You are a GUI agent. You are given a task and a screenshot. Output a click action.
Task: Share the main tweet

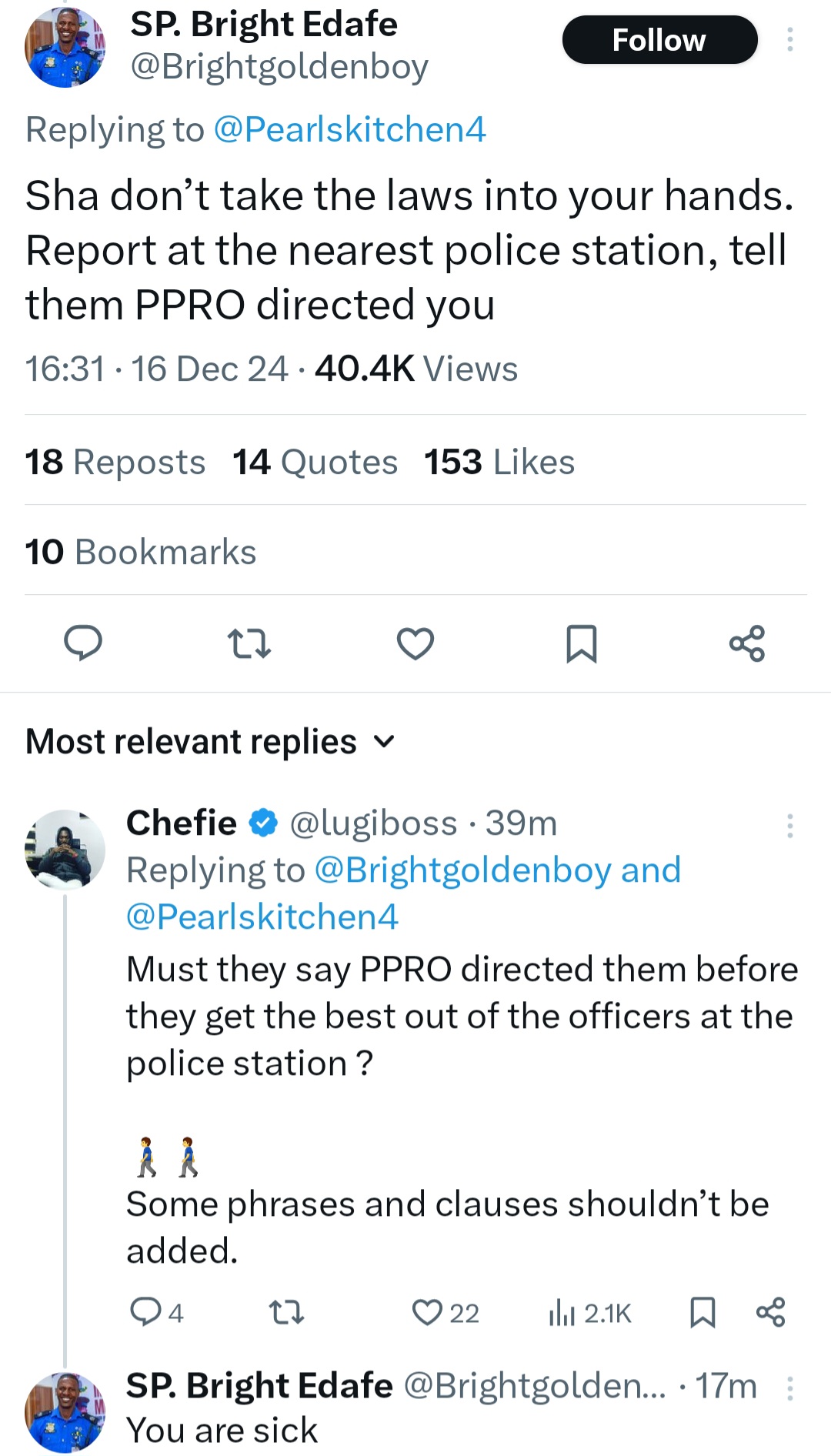click(747, 643)
